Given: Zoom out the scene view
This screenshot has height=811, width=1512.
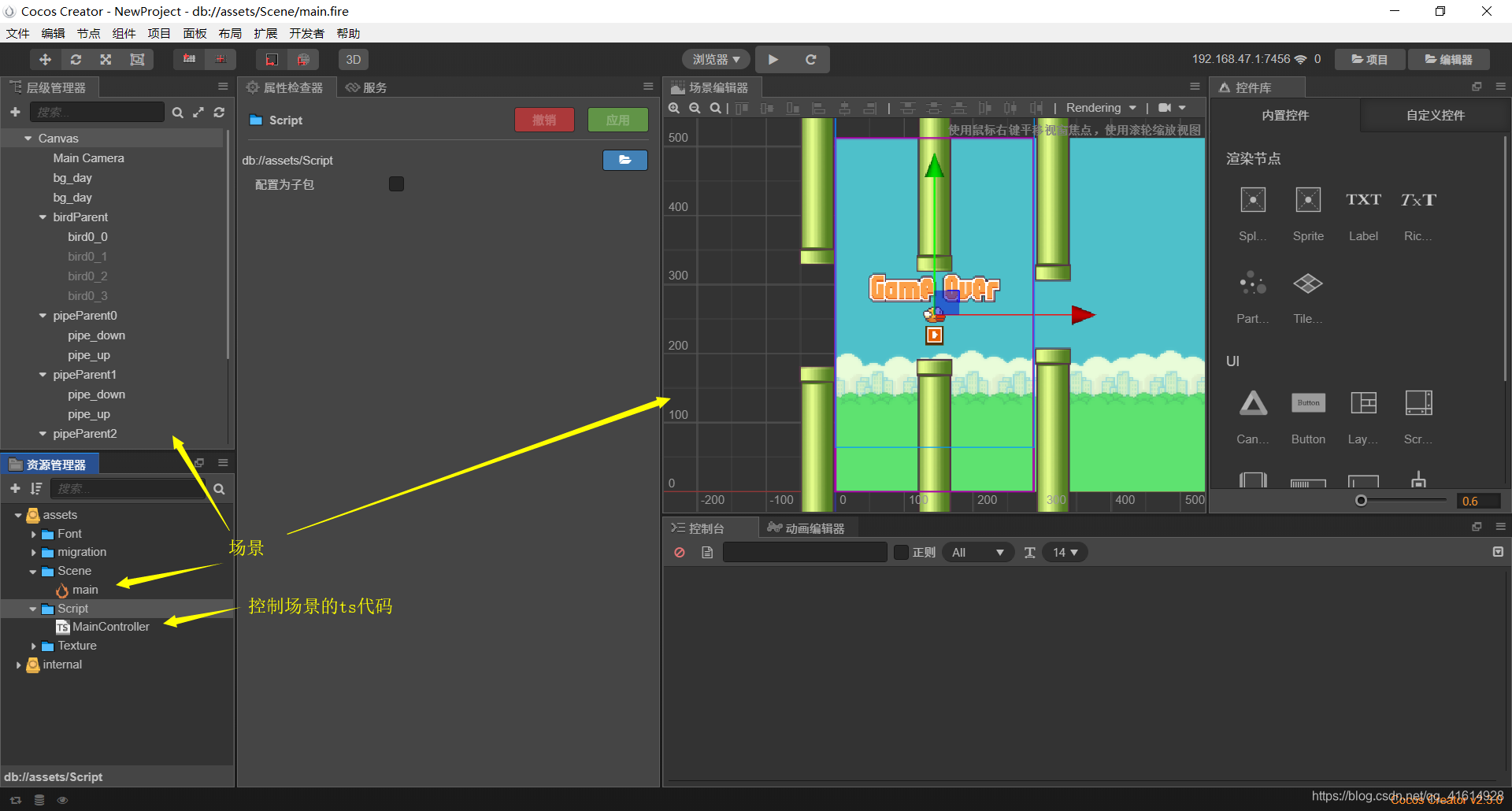Looking at the screenshot, I should (695, 108).
